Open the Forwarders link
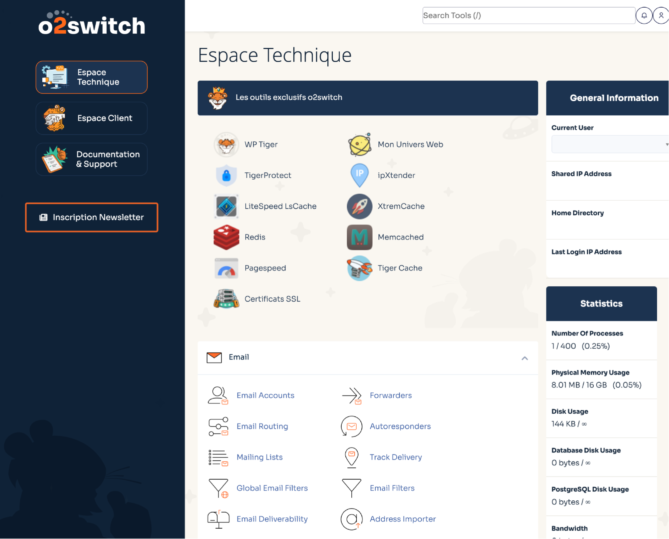Image resolution: width=669 pixels, height=539 pixels. coord(391,396)
